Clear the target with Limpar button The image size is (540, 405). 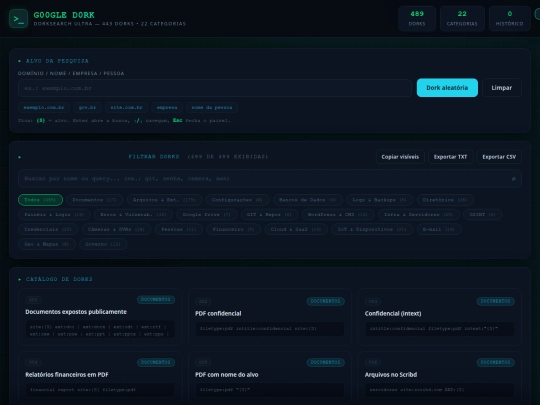click(501, 88)
